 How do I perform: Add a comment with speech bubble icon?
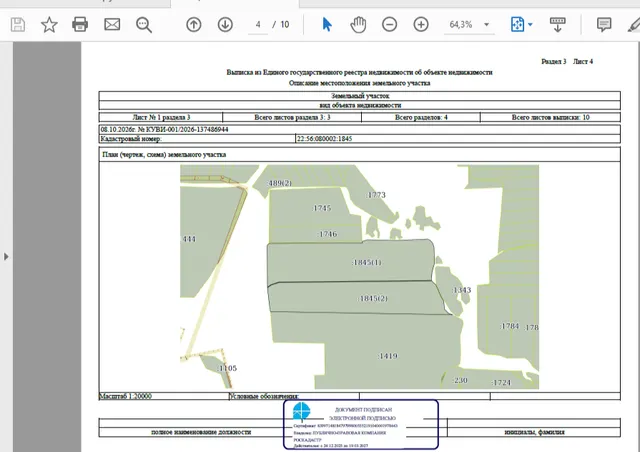coord(604,24)
